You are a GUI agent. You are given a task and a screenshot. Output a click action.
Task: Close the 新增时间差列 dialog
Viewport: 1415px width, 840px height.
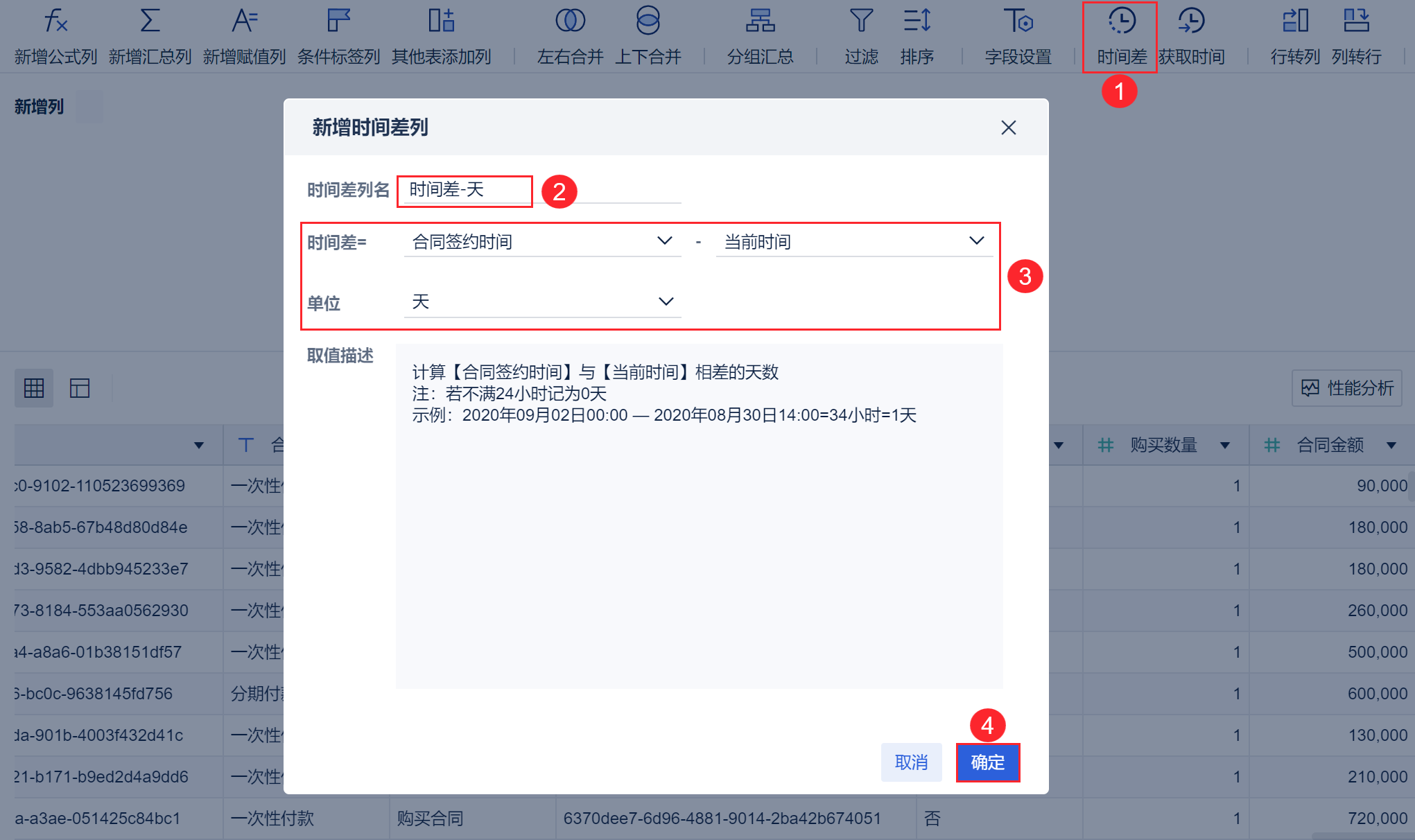(1008, 128)
